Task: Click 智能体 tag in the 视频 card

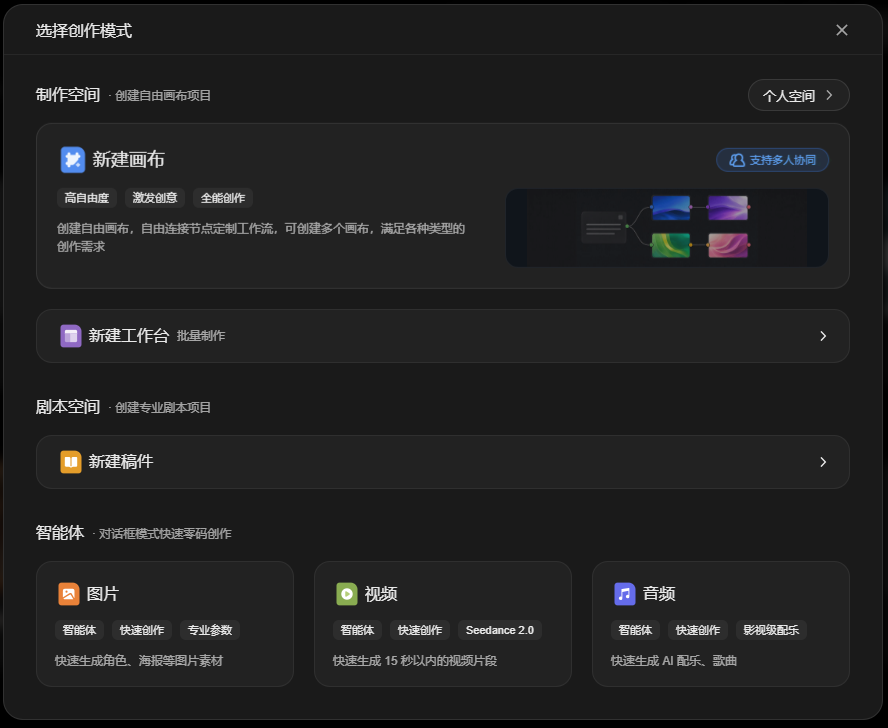Action: (357, 630)
